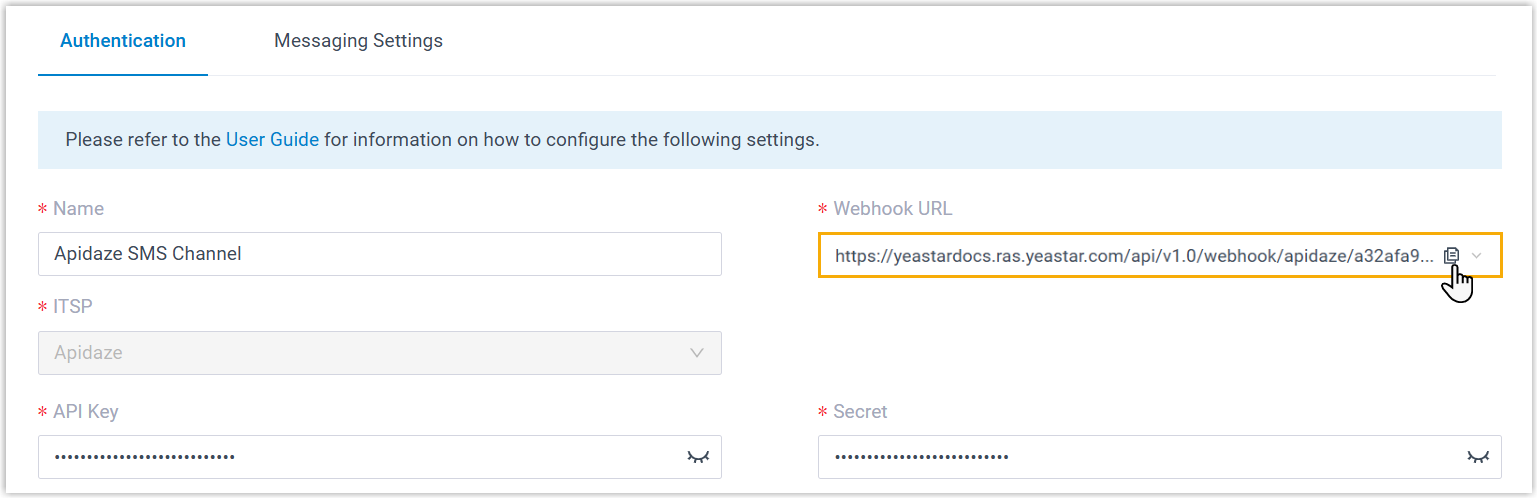Open the User Guide link

[x=272, y=140]
